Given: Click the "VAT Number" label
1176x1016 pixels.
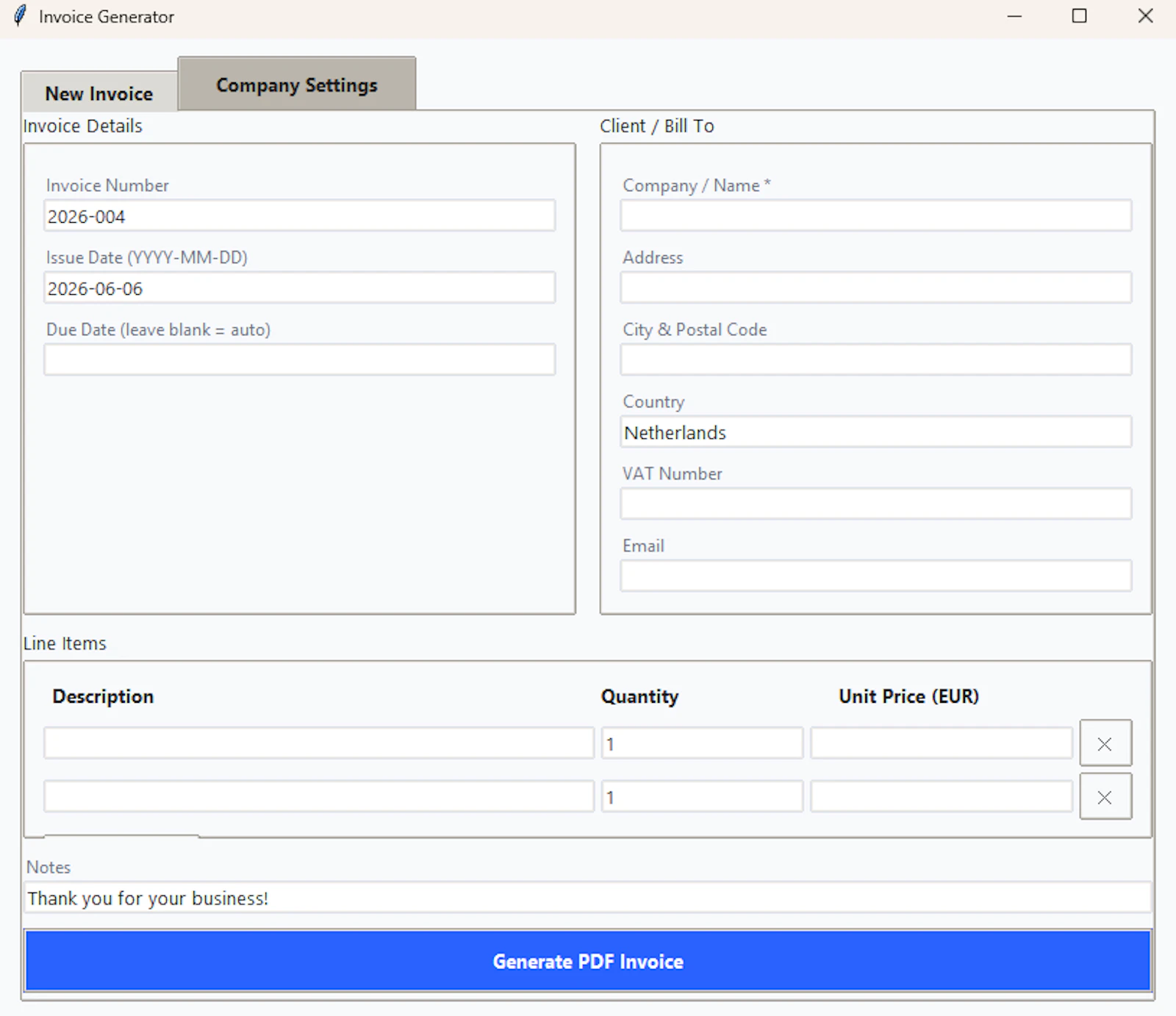Looking at the screenshot, I should [x=672, y=473].
